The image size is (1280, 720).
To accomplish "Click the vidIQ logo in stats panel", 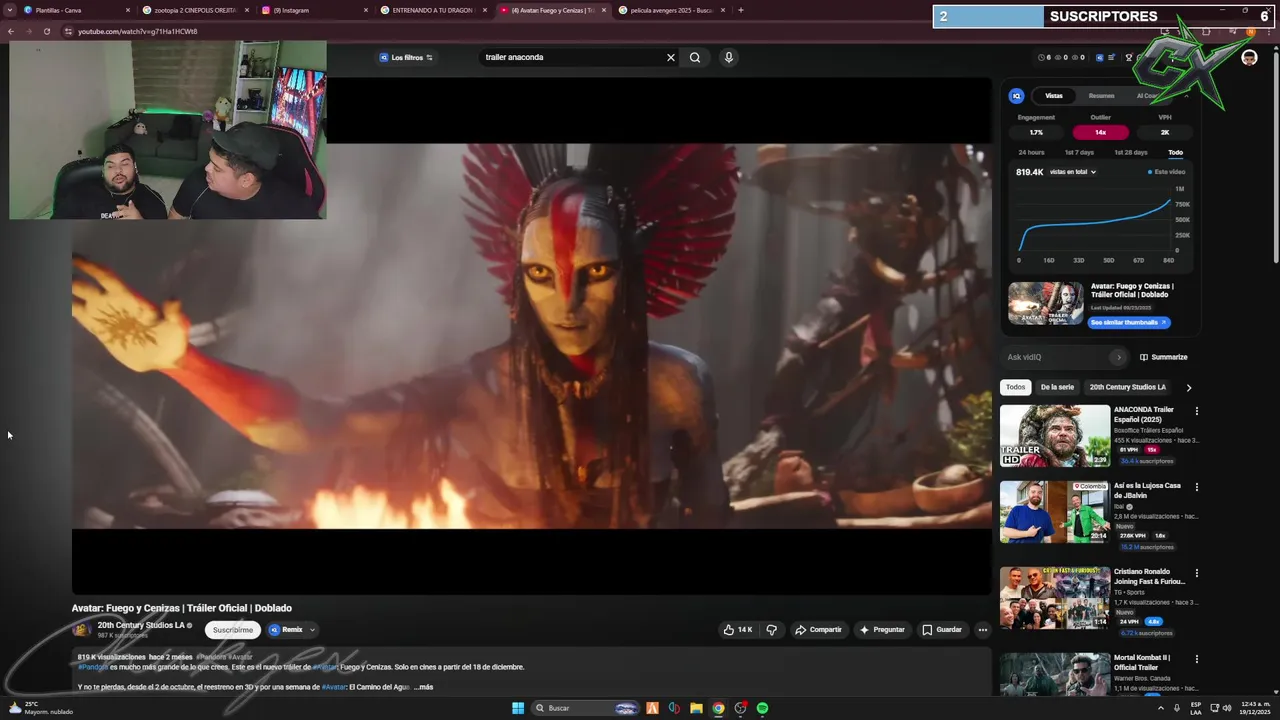I will (x=1016, y=96).
